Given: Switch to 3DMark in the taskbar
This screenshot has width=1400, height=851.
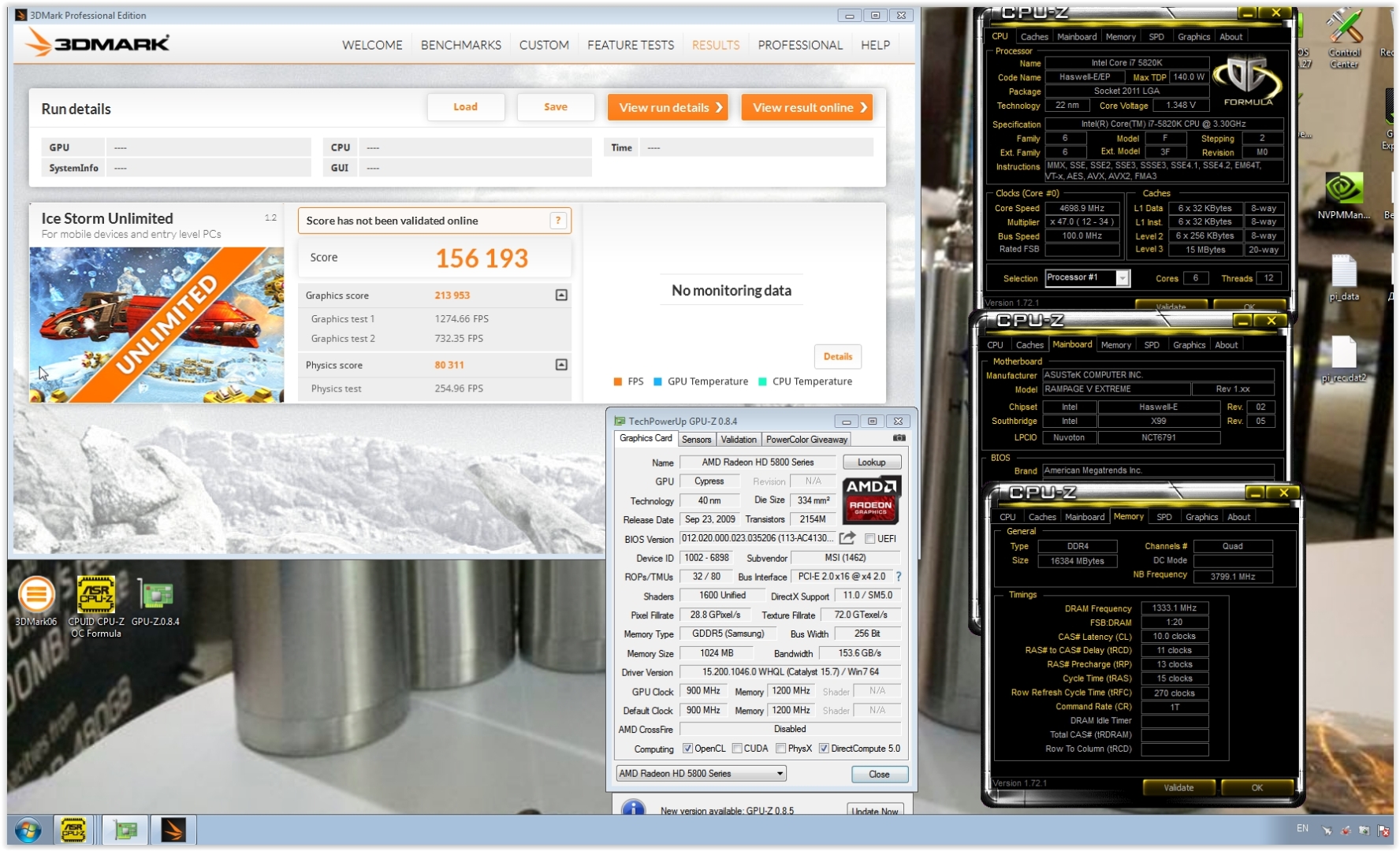Looking at the screenshot, I should point(173,831).
